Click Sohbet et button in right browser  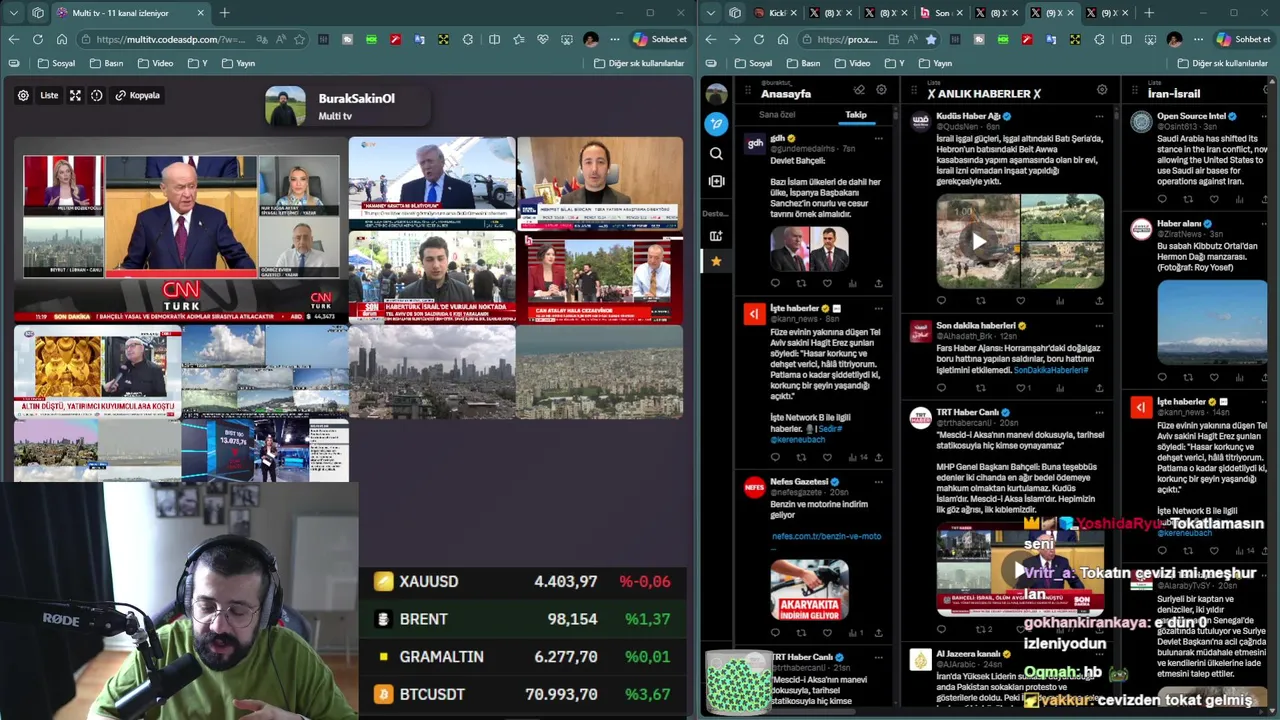(1243, 39)
